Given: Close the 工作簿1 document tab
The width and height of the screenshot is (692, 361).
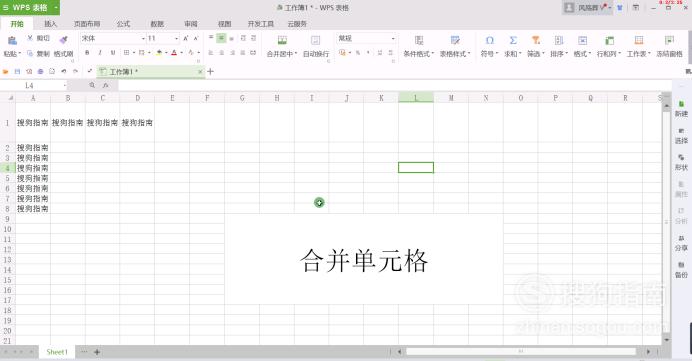Looking at the screenshot, I should [200, 71].
